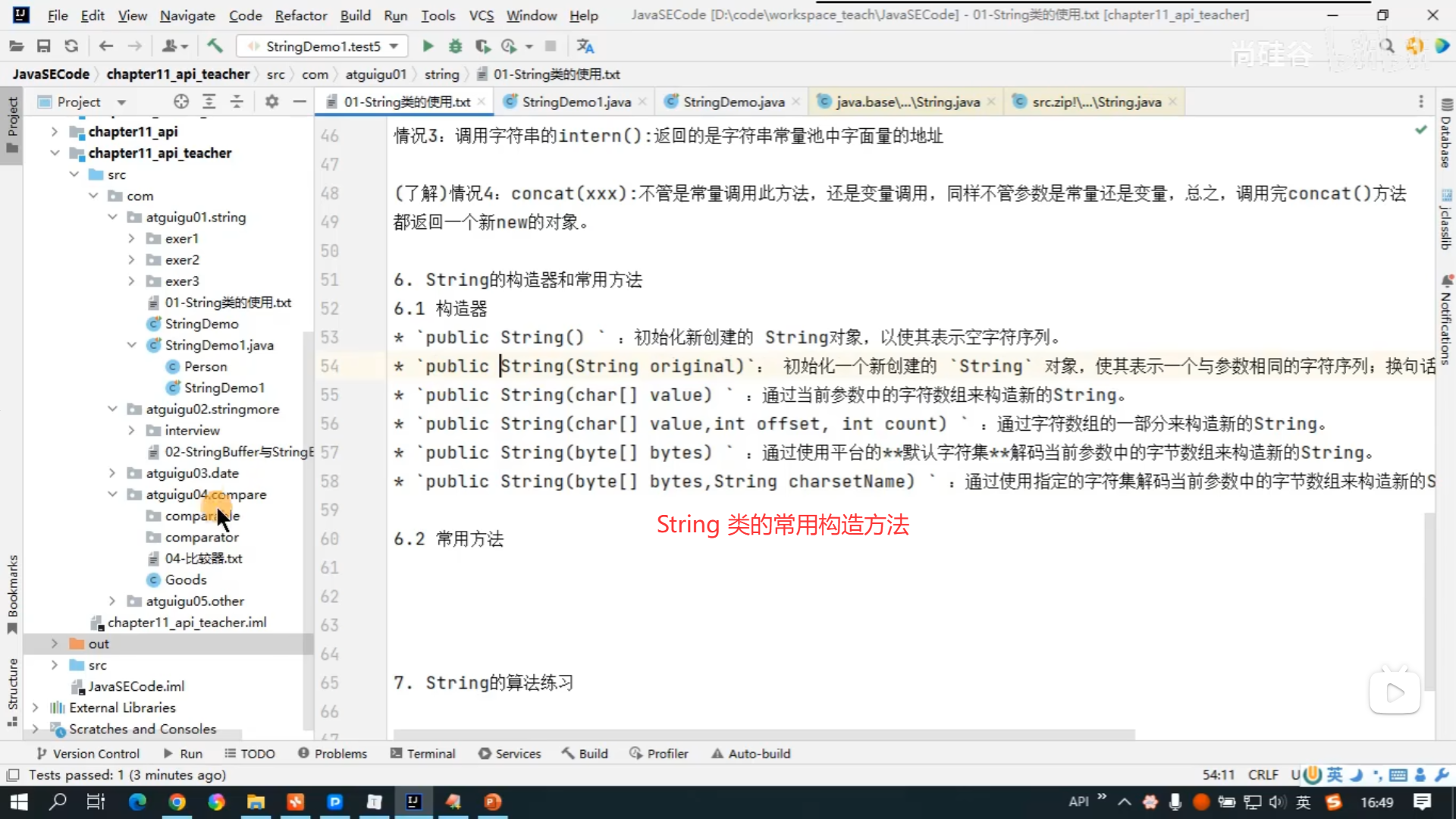Expand the atguigu03.date package
The width and height of the screenshot is (1456, 819).
[112, 473]
